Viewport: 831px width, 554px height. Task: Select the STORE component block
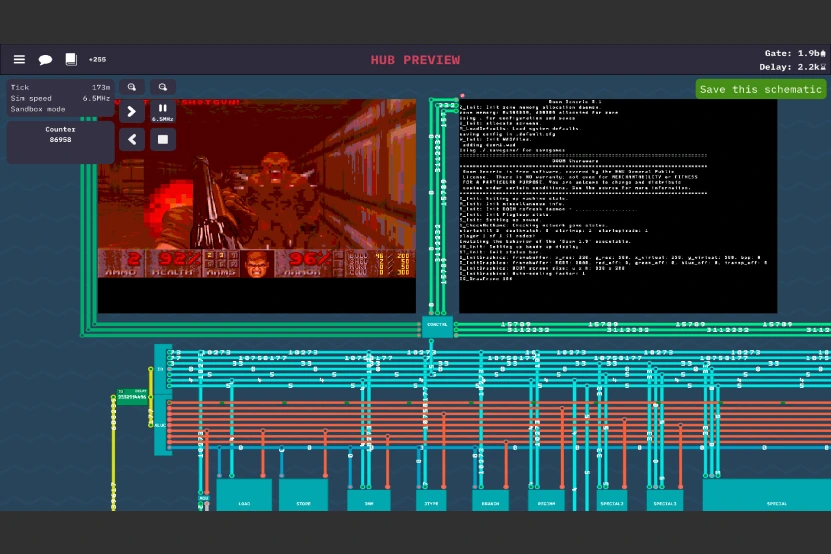(303, 495)
